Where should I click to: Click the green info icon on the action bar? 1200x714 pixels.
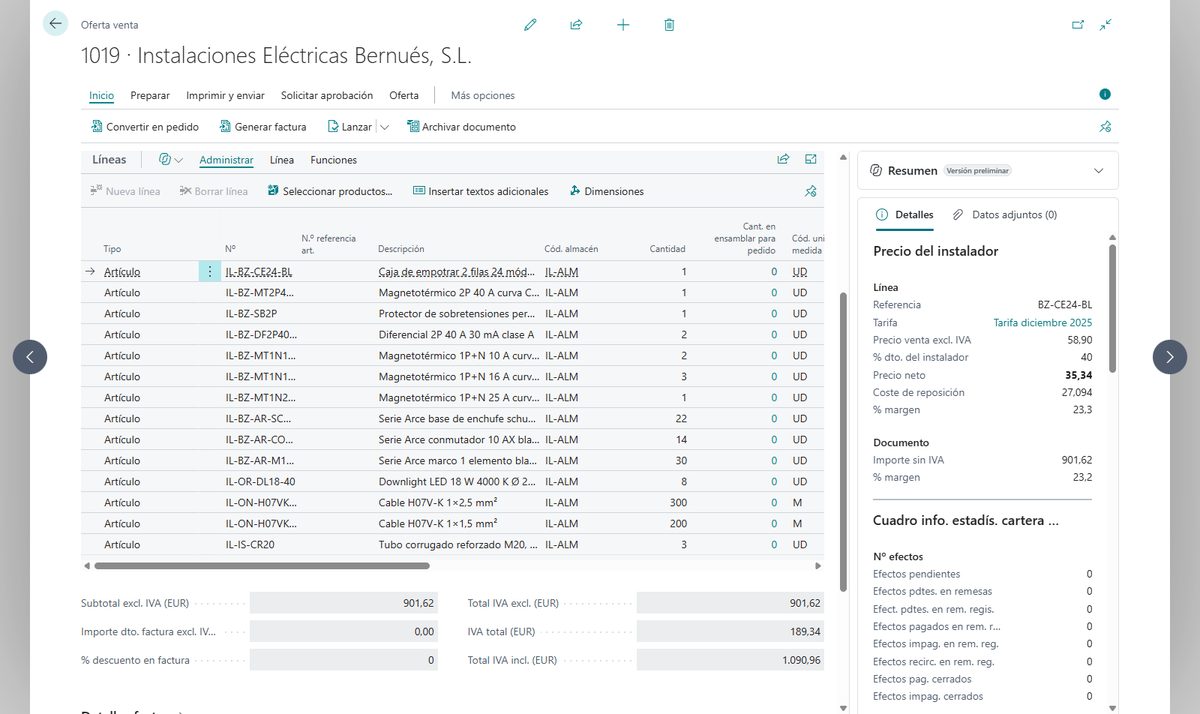(x=1105, y=94)
